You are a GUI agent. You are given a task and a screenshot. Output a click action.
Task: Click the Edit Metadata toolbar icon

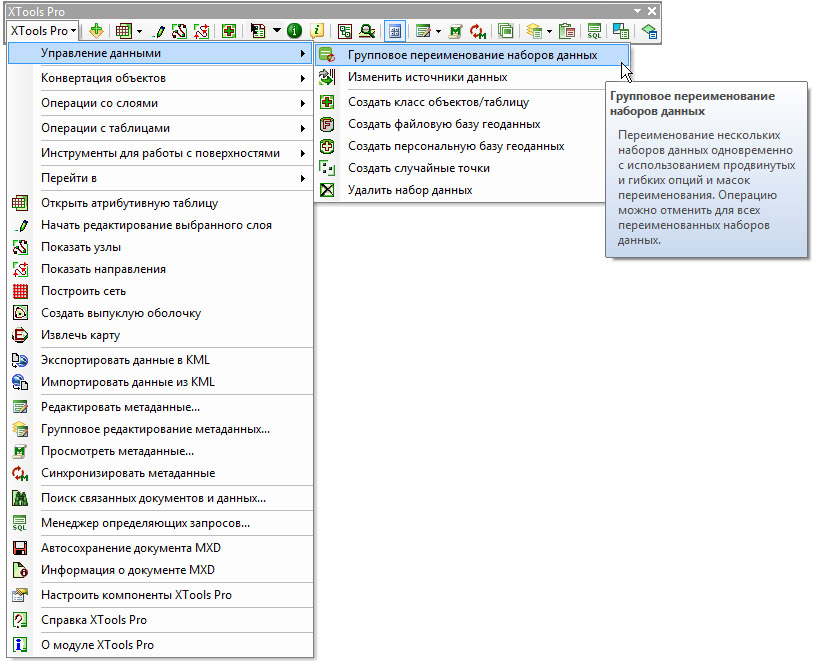(x=423, y=31)
